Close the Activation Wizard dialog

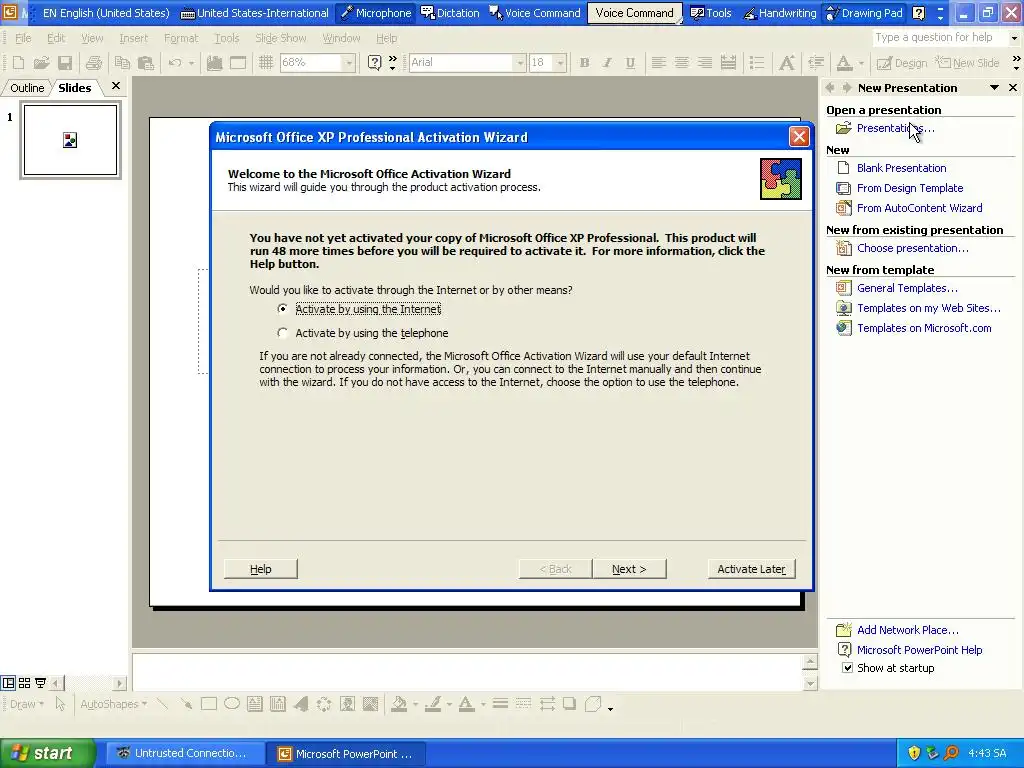point(799,136)
